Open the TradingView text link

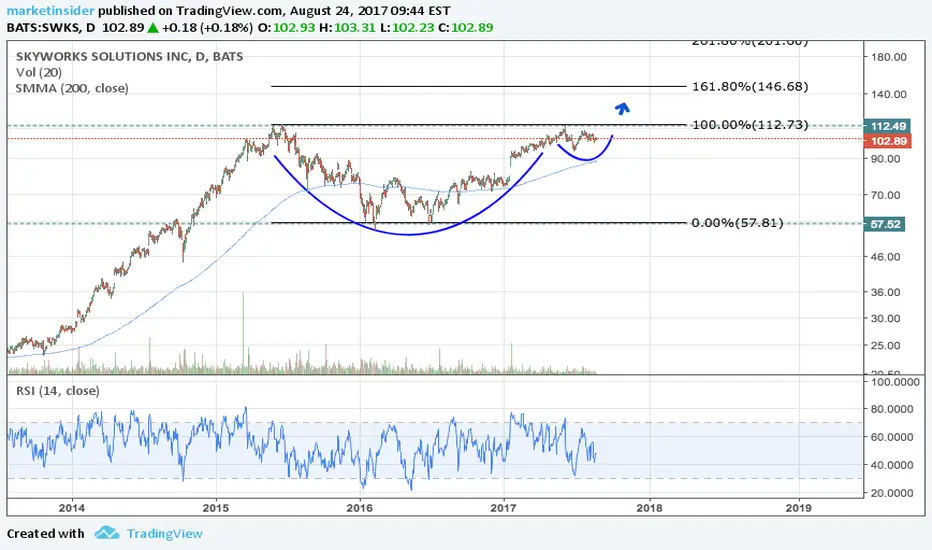165,533
